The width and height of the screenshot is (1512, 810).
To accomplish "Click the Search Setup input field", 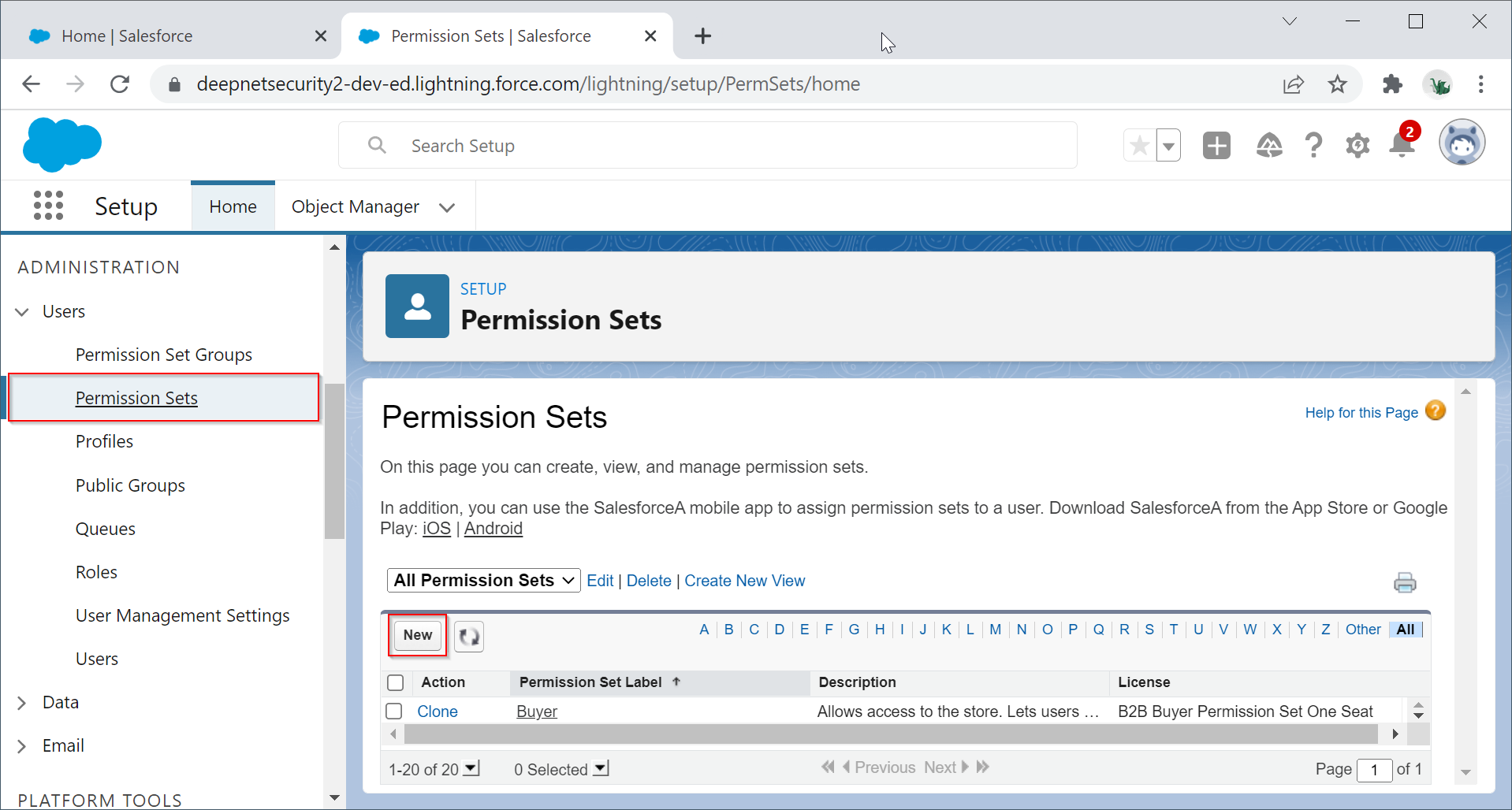I will [709, 146].
